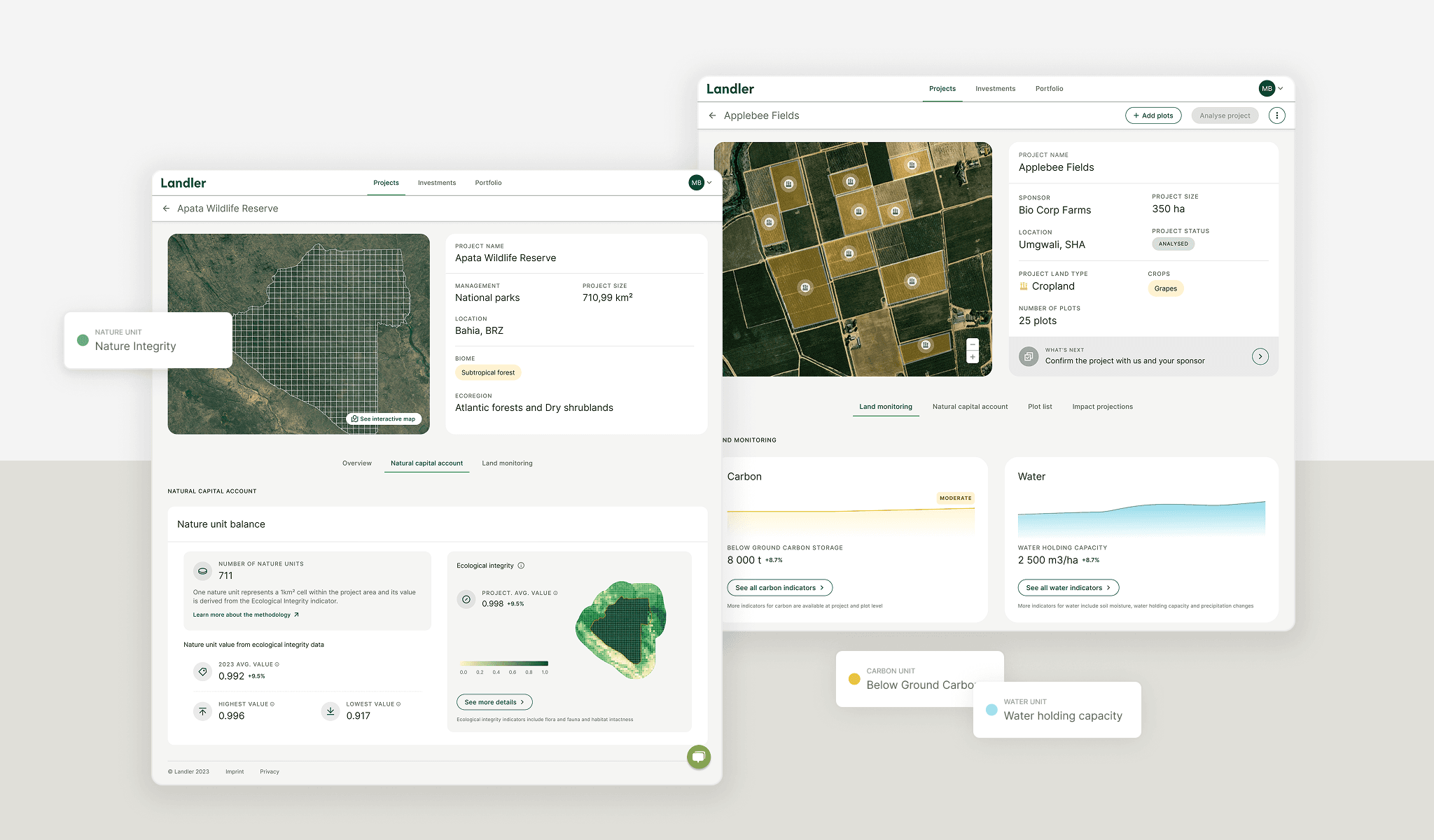
Task: Click the map zoom out minus icon
Action: click(973, 344)
